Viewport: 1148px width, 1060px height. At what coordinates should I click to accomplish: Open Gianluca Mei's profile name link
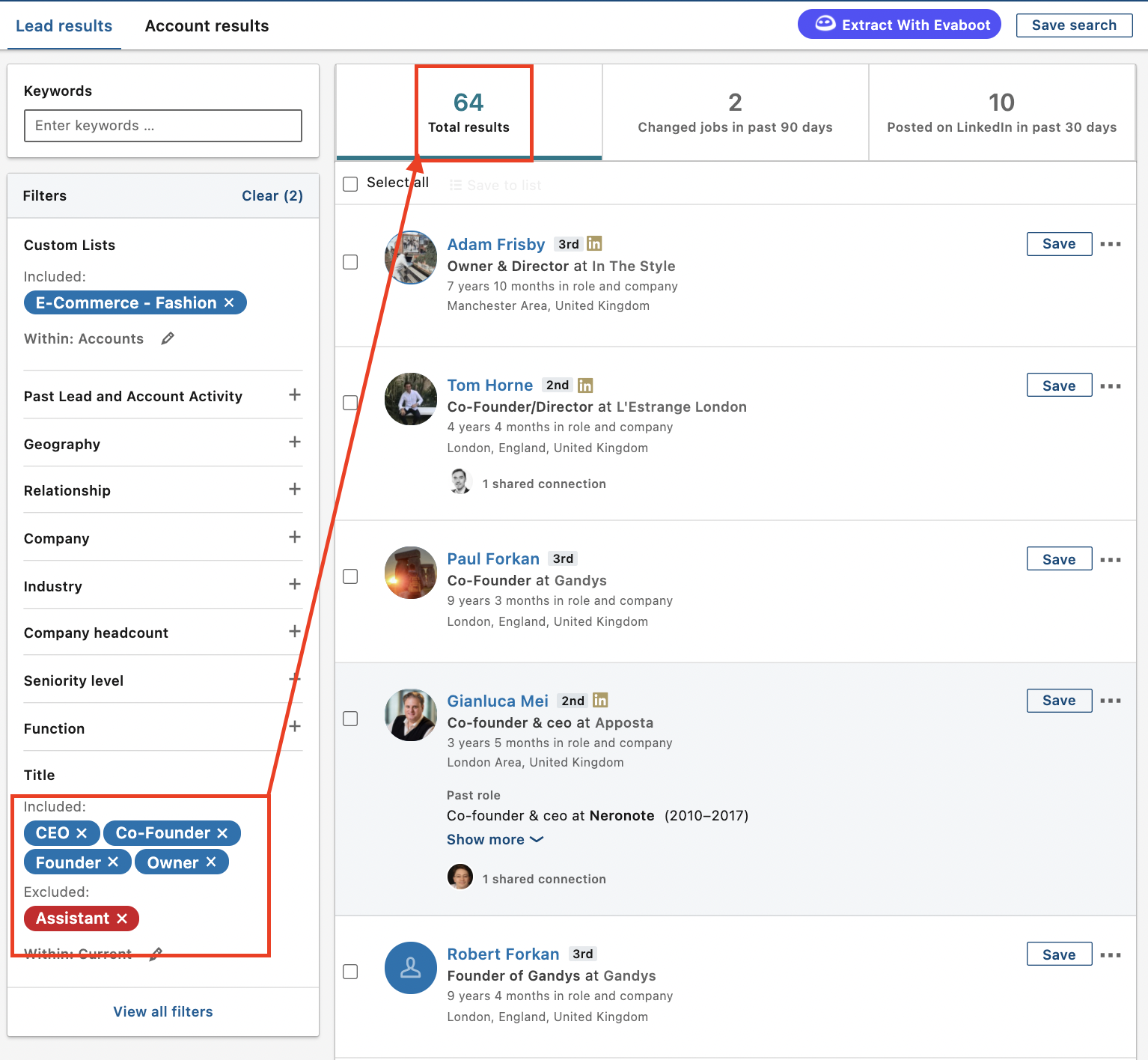click(x=498, y=701)
